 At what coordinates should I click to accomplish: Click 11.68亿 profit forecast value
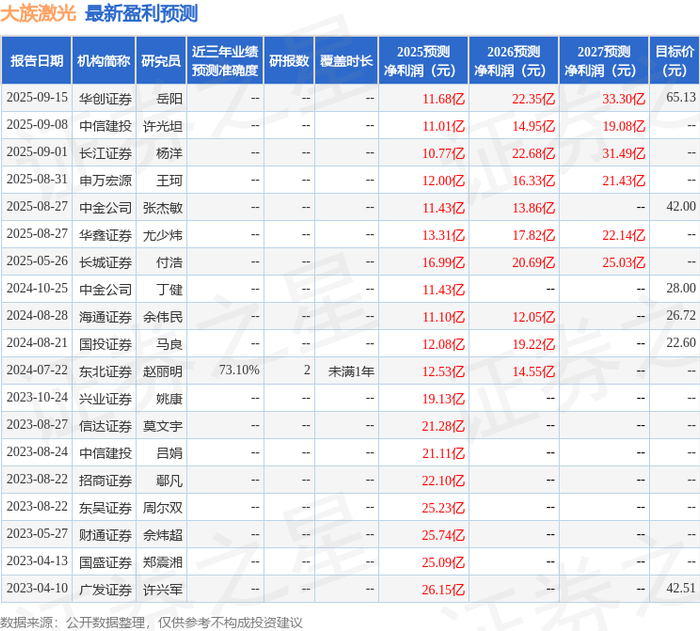[443, 99]
